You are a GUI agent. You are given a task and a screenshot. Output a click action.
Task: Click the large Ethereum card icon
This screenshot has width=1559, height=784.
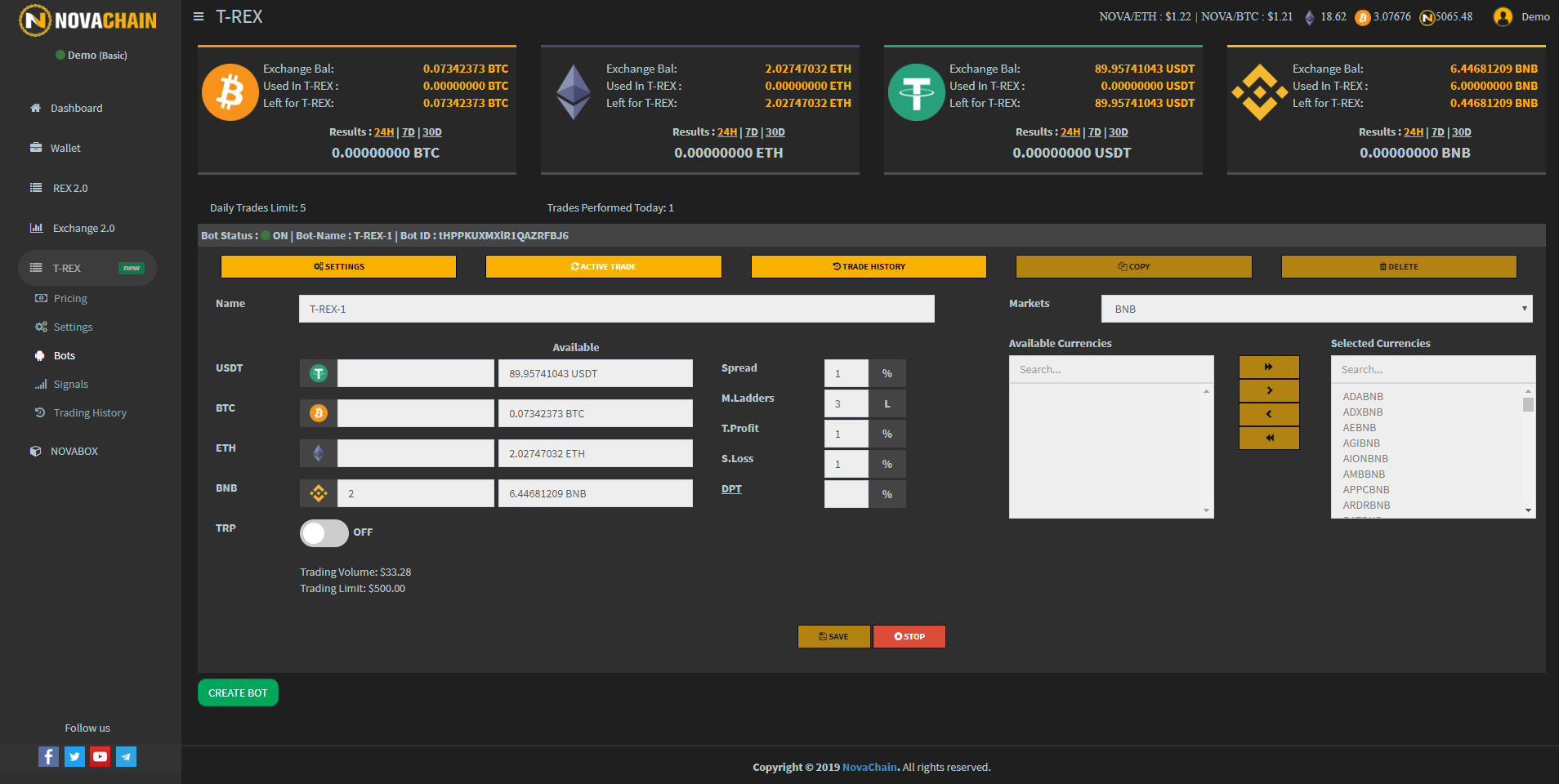click(574, 92)
